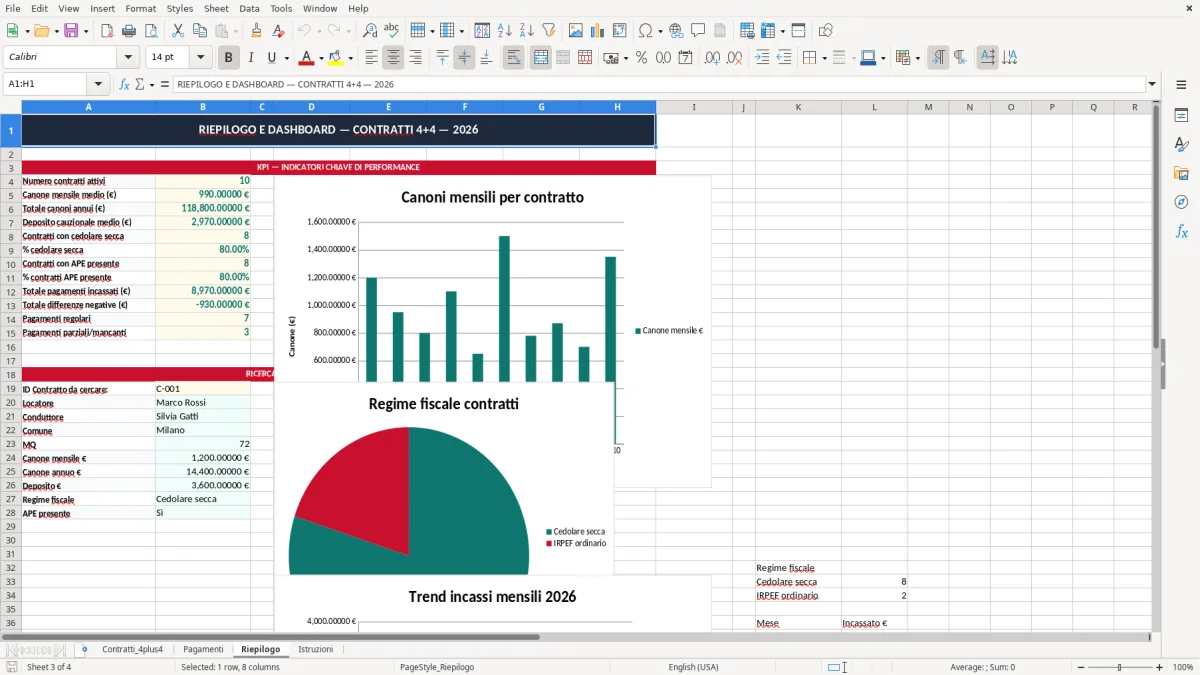
Task: Click the Copy icon
Action: coord(199,31)
